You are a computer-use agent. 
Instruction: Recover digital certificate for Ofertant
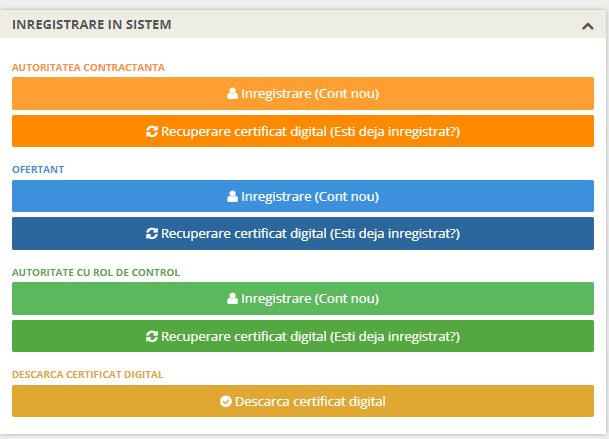[303, 233]
